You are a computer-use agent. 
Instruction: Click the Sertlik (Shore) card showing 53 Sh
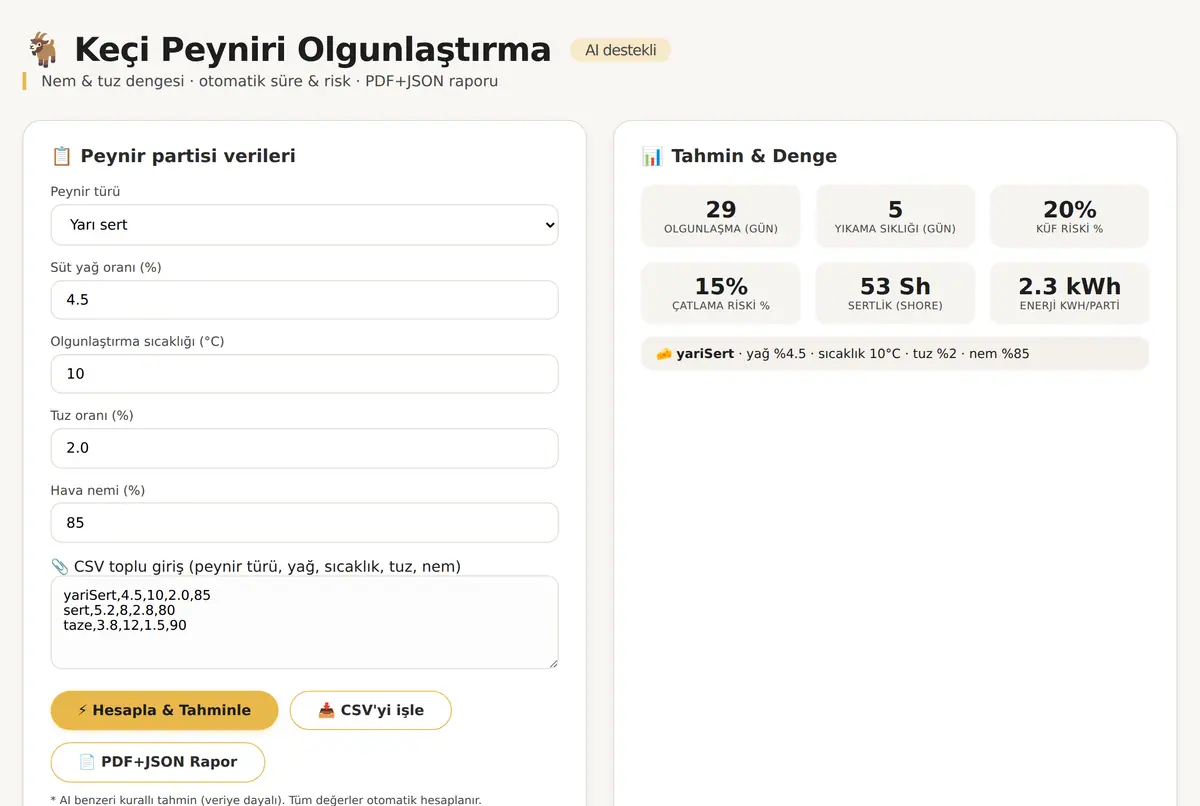[x=895, y=294]
